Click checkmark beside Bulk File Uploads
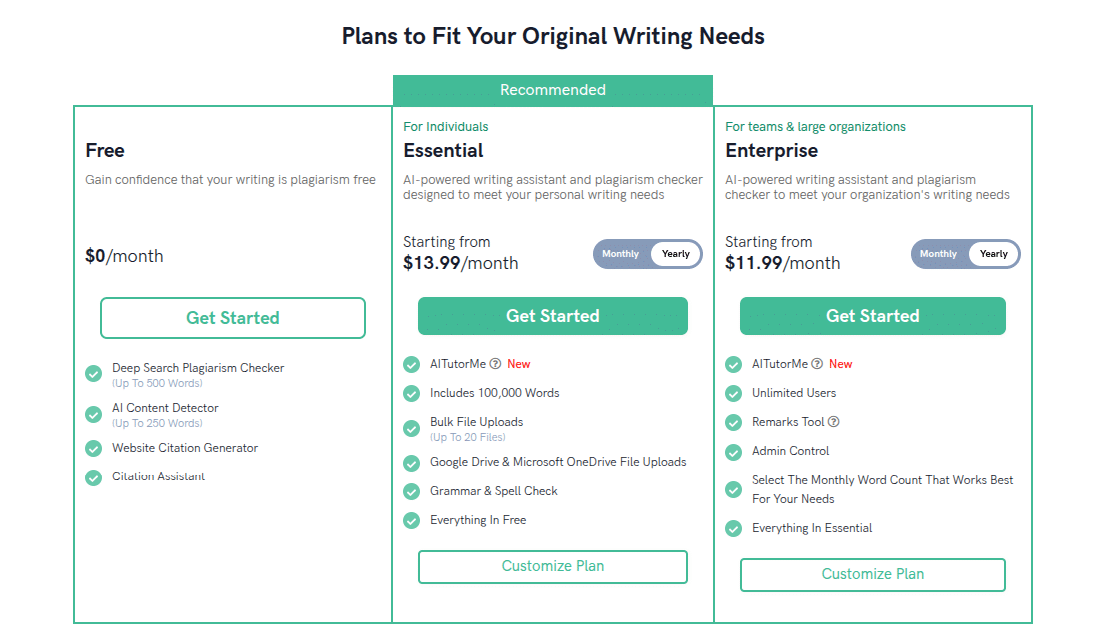The width and height of the screenshot is (1109, 632). click(411, 428)
